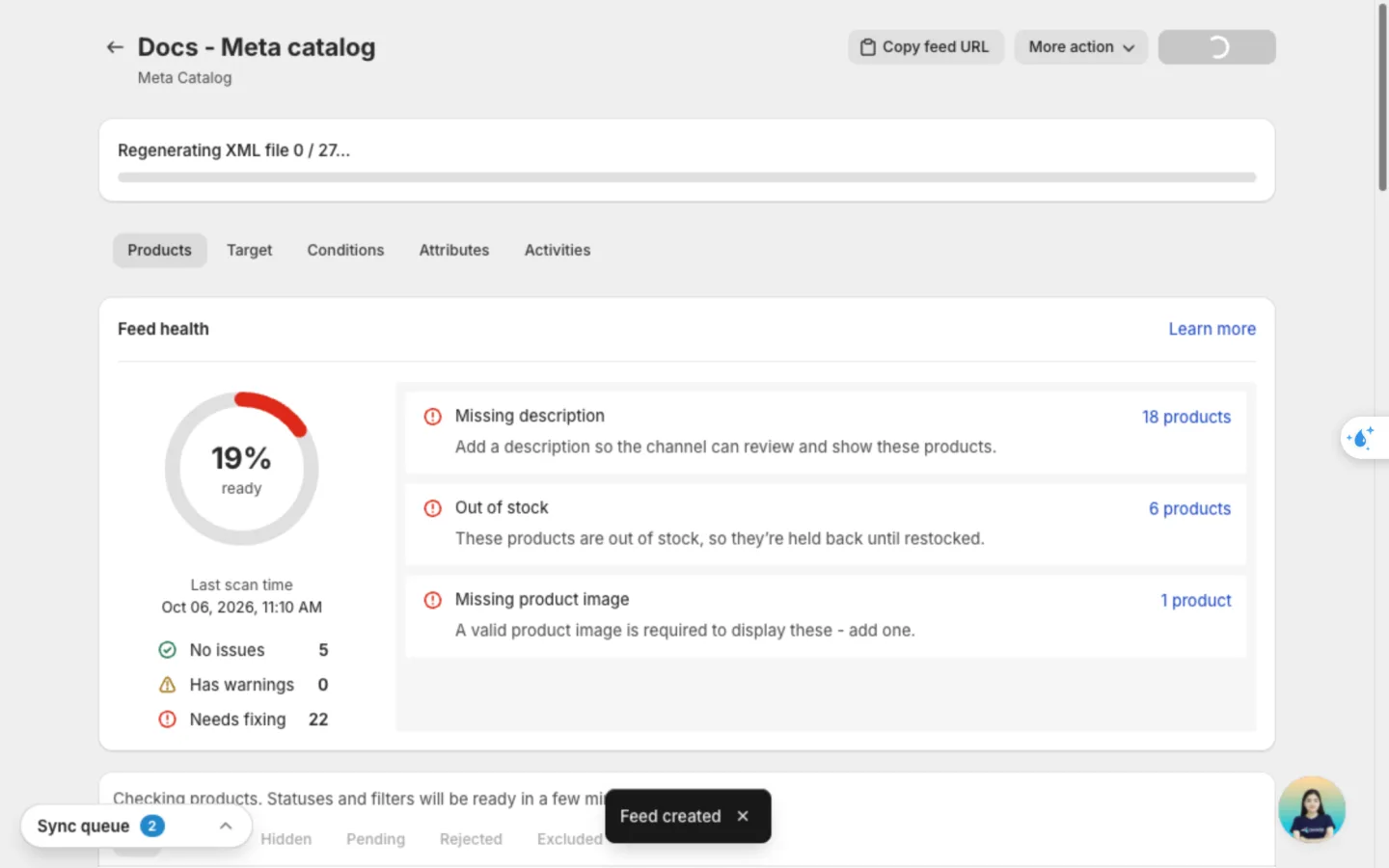This screenshot has height=868, width=1389.
Task: Click the Out of stock issue title
Action: pyautogui.click(x=502, y=507)
